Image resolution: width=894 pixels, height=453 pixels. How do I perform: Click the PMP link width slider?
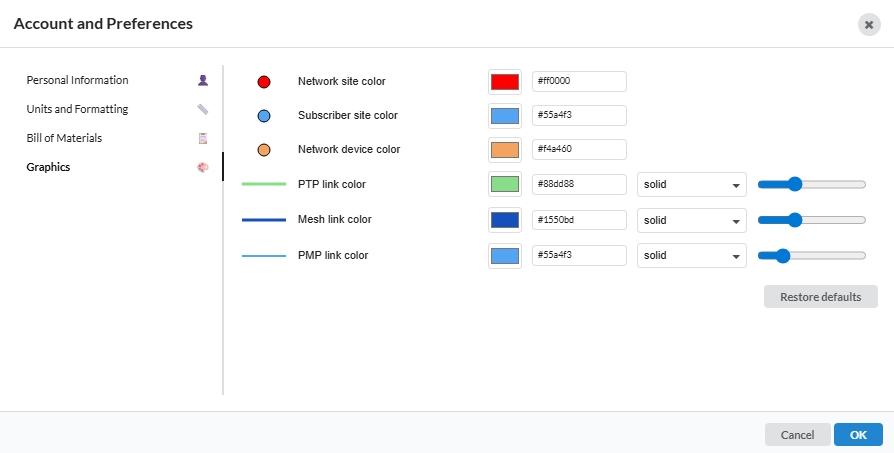click(x=812, y=256)
